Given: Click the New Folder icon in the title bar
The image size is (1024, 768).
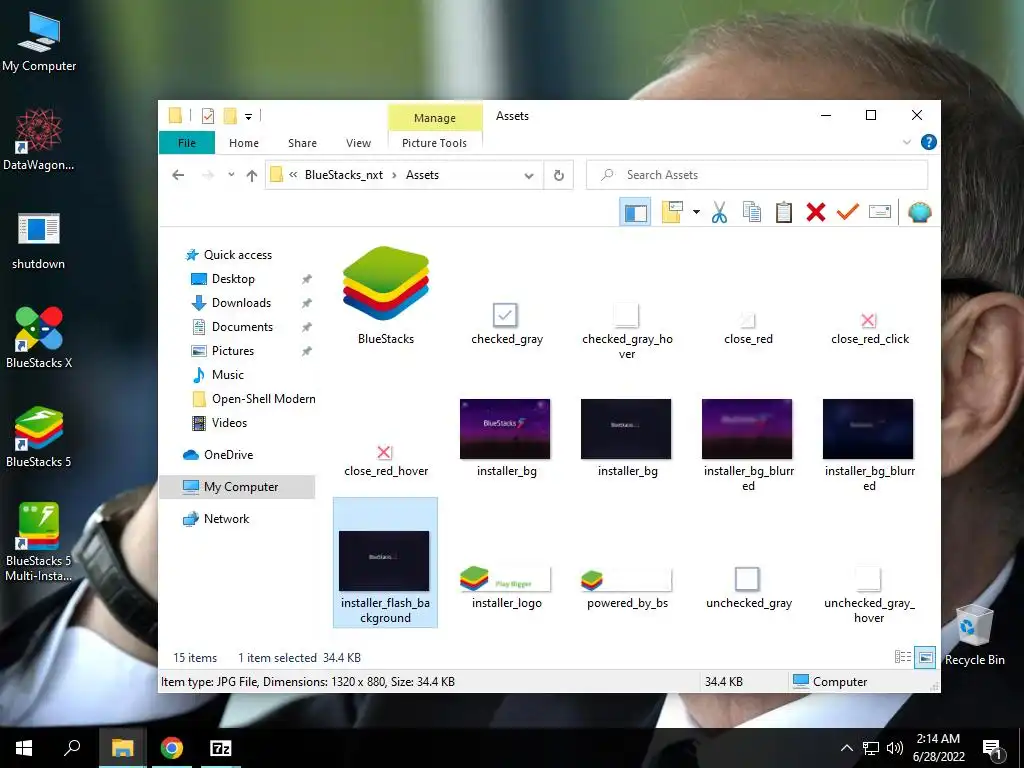Looking at the screenshot, I should point(230,116).
